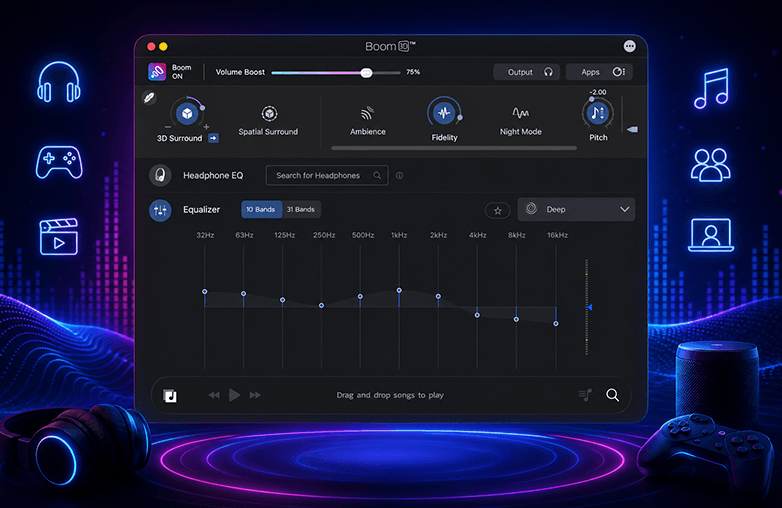Viewport: 782px width, 508px height.
Task: Toggle the Fidelity effect icon
Action: tap(443, 113)
